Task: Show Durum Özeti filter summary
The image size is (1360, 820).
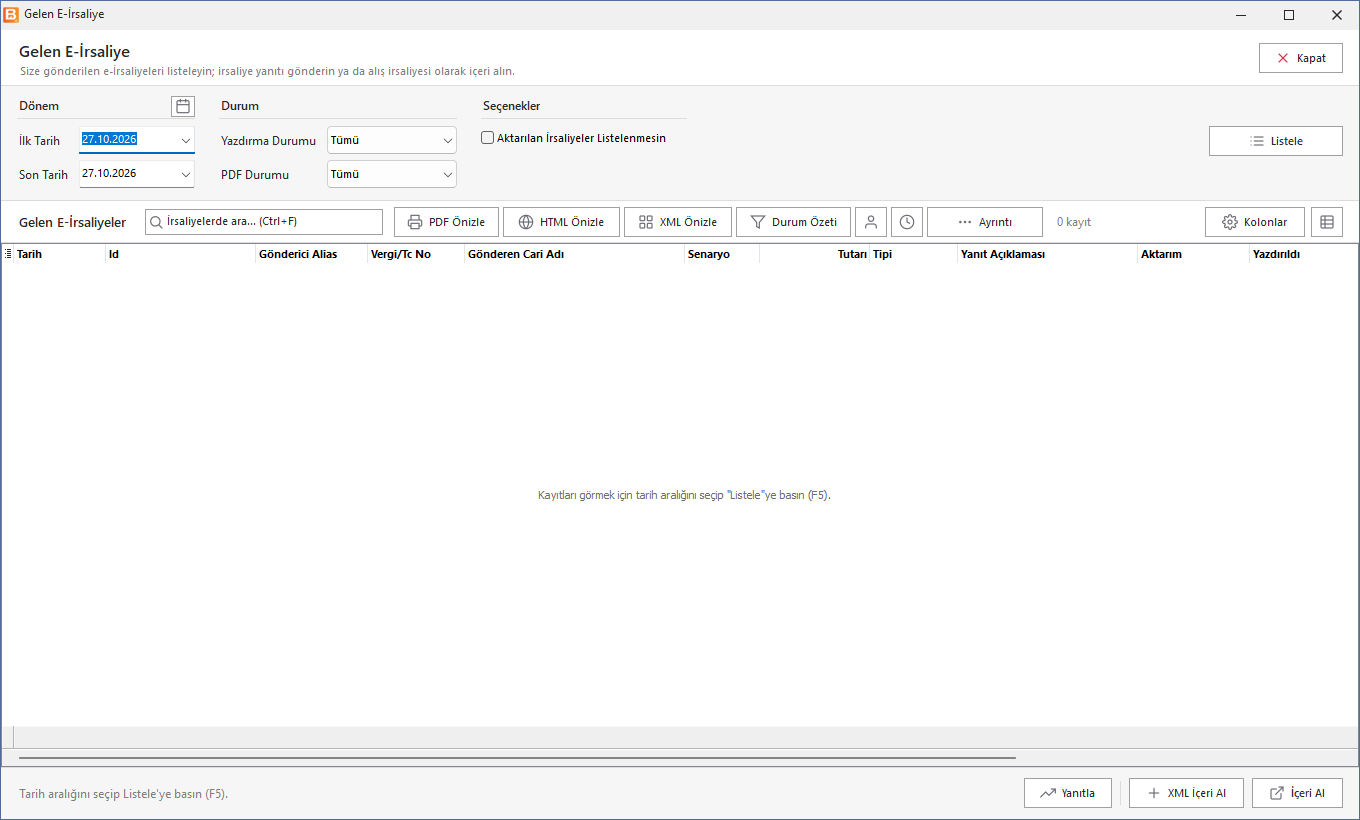Action: pyautogui.click(x=794, y=222)
